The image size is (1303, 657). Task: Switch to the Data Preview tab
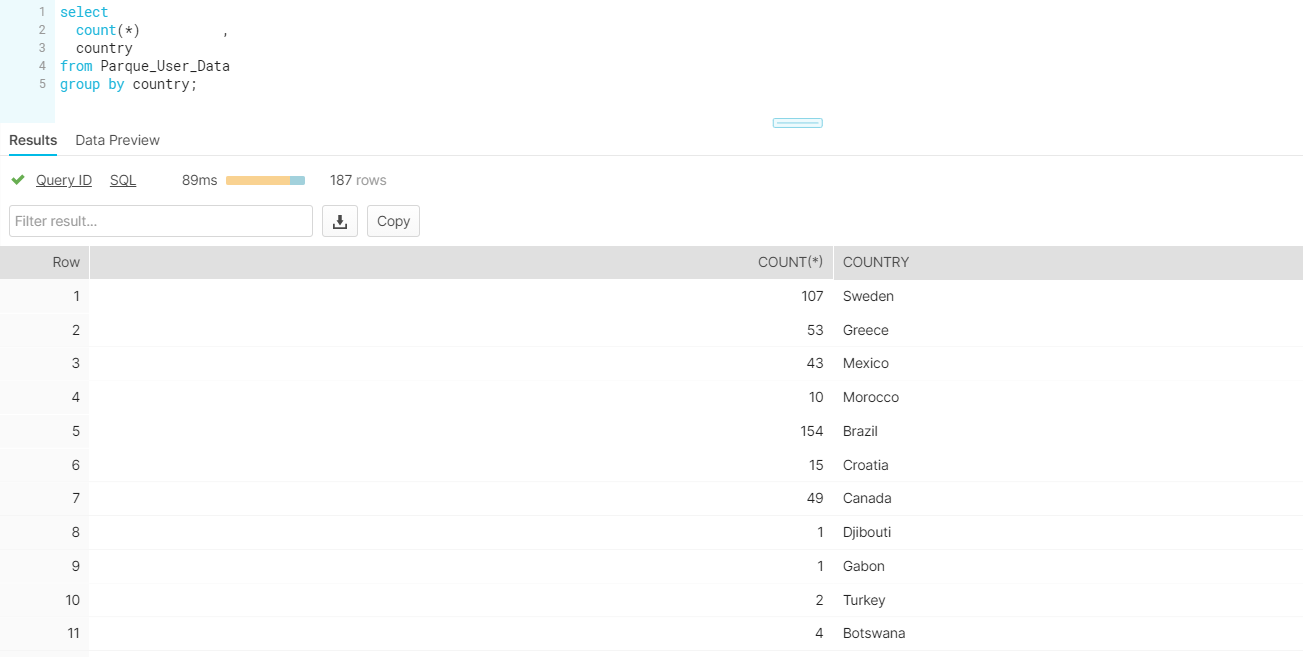click(x=117, y=140)
